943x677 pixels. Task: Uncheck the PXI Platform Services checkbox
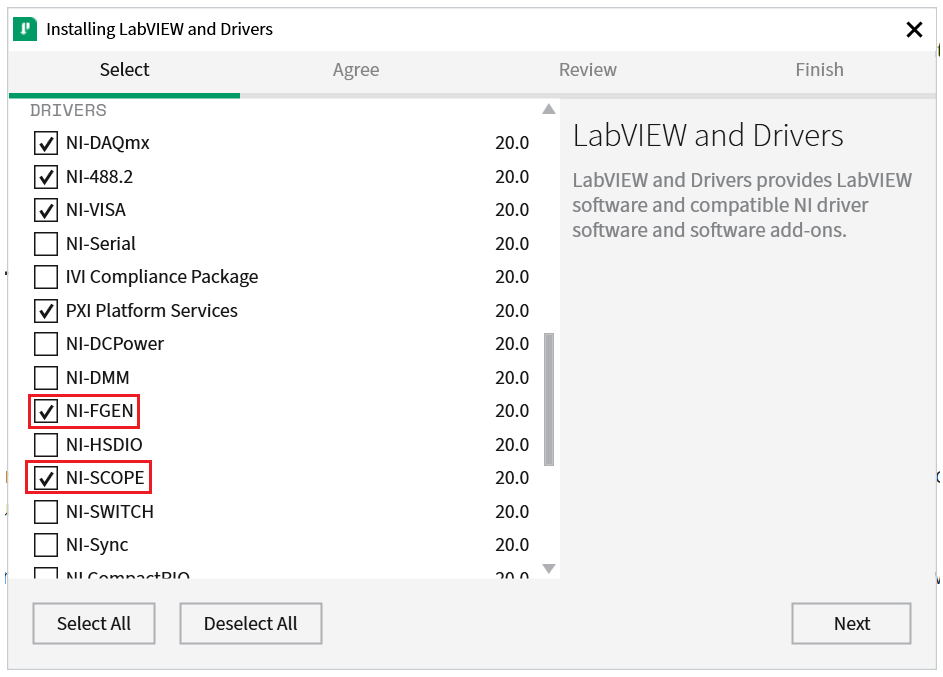coord(46,311)
